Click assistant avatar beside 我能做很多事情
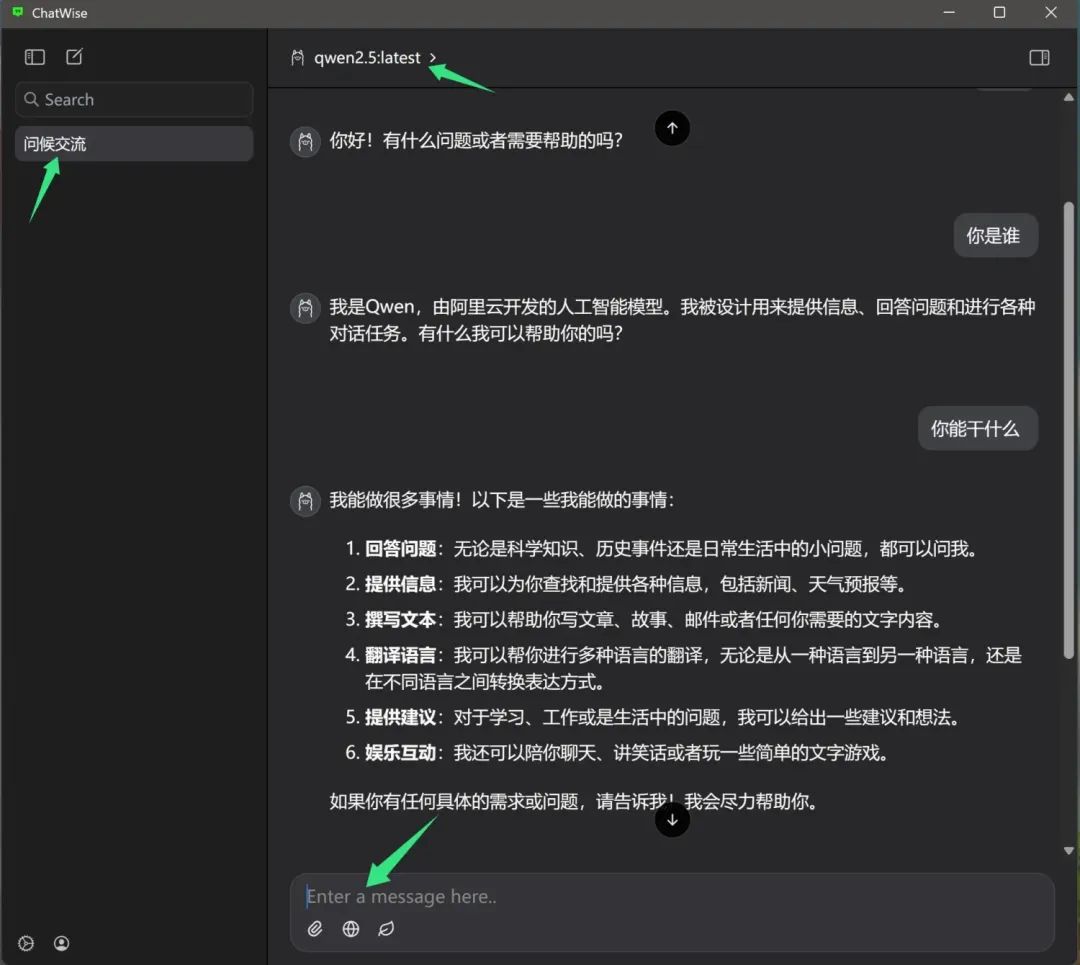Screen dimensions: 1080x965 tap(305, 501)
